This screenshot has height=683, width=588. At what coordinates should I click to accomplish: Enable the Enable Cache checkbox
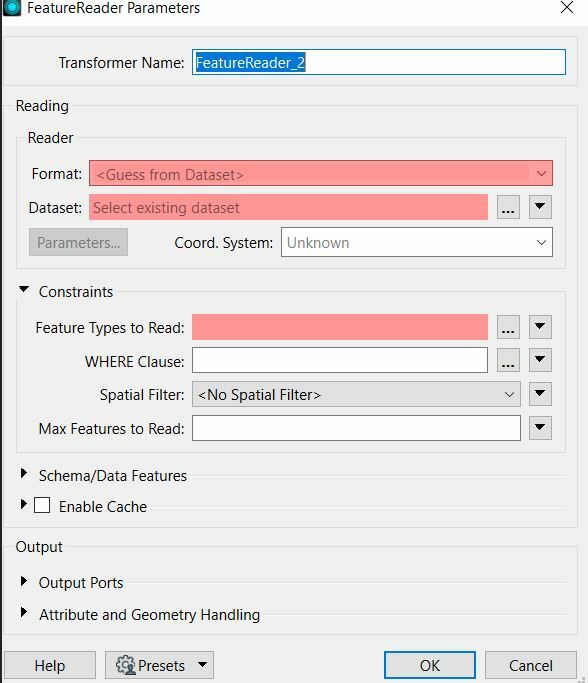click(x=42, y=505)
